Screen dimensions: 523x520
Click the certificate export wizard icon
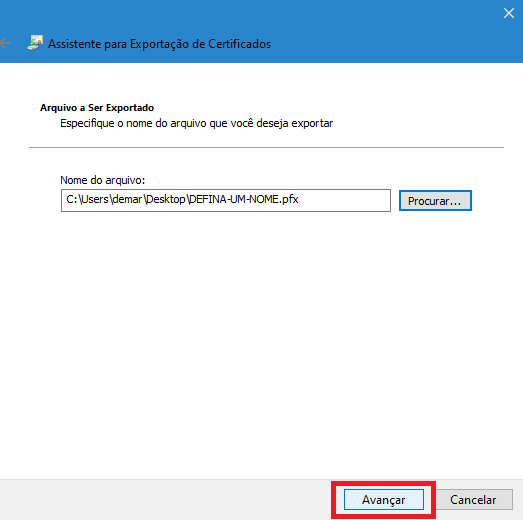[35, 43]
